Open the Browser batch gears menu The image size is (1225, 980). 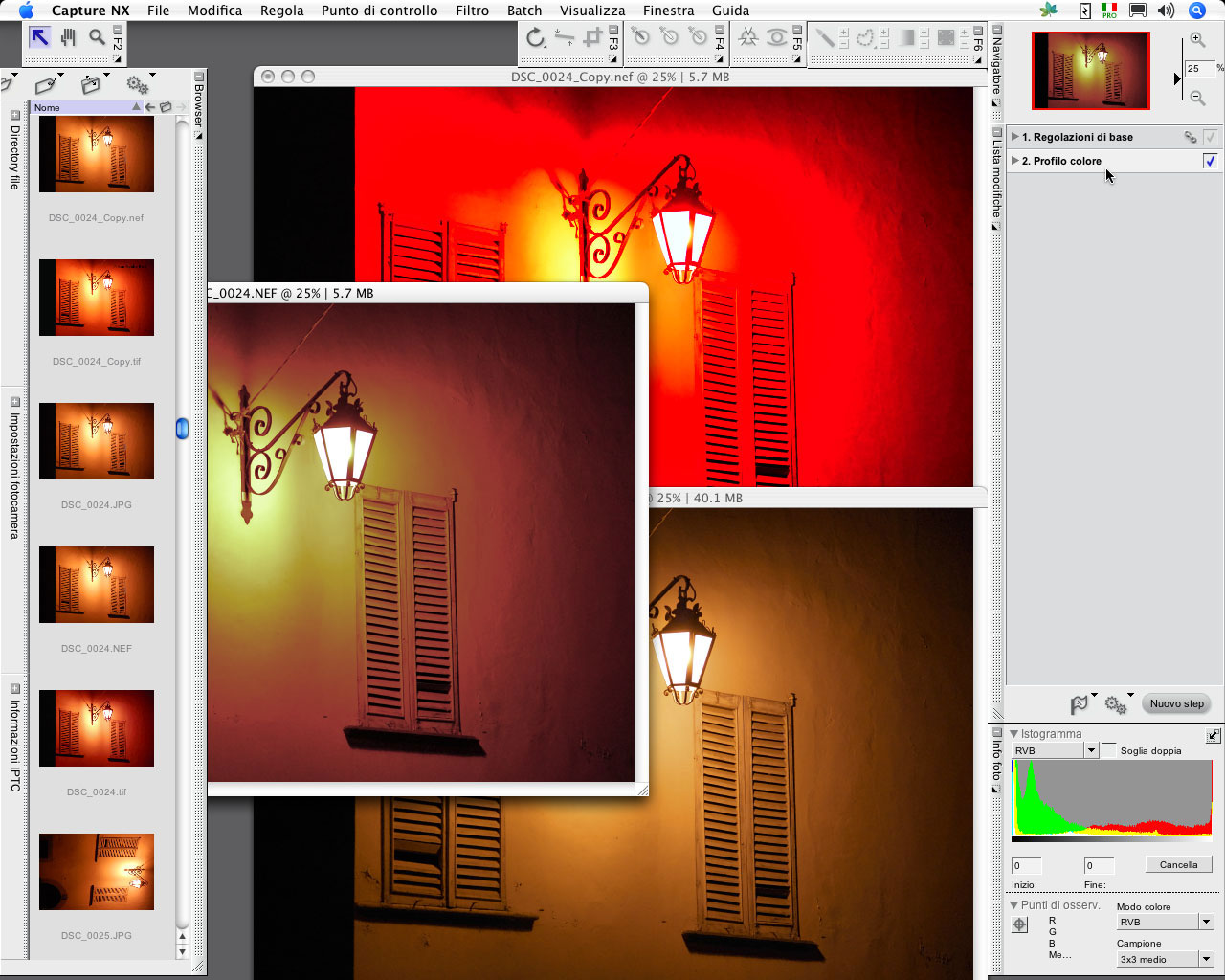(x=140, y=84)
